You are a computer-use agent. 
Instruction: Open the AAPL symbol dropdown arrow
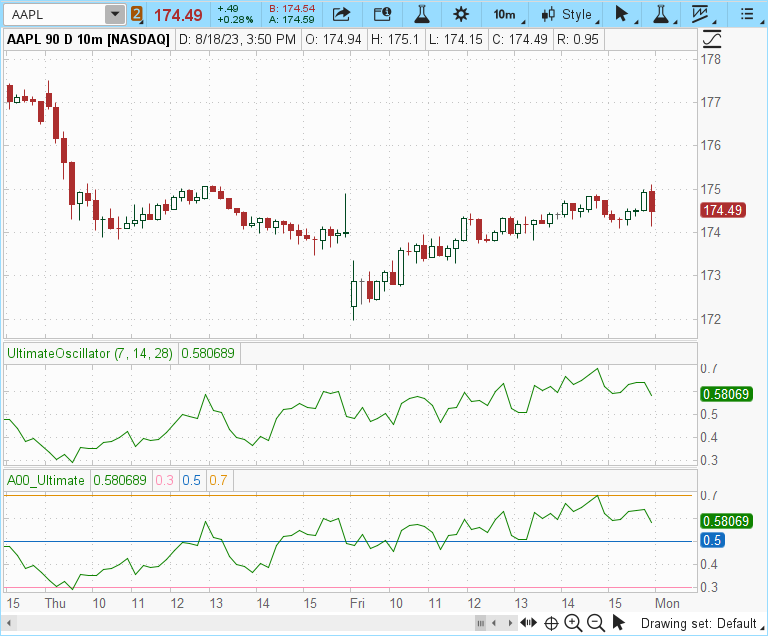pos(115,15)
